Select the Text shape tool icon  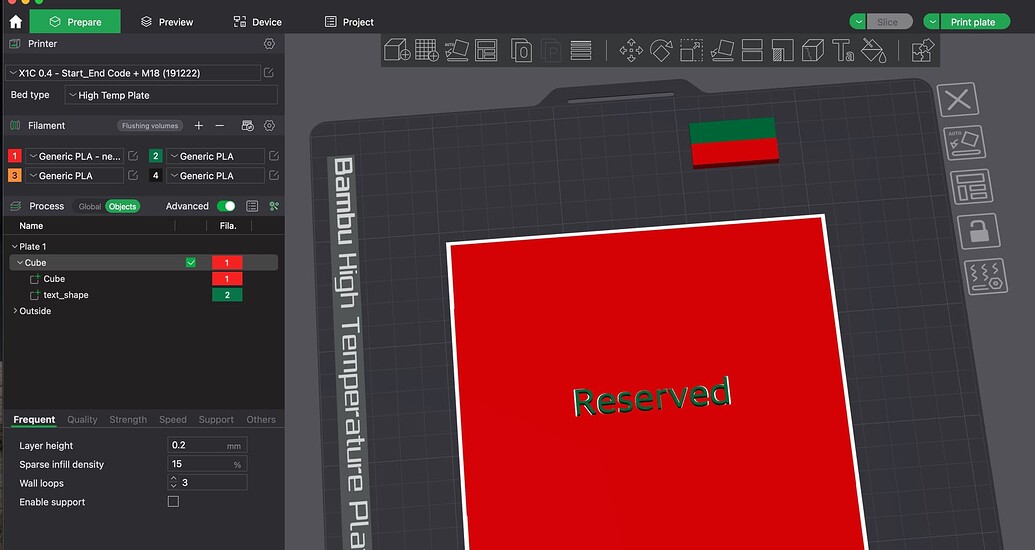[x=843, y=50]
